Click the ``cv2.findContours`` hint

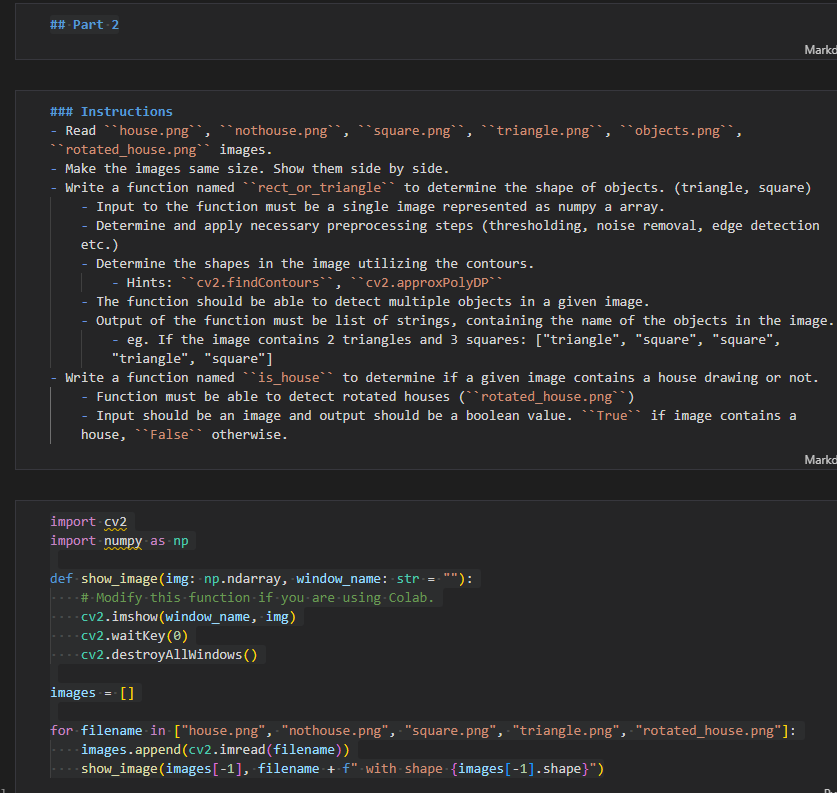coord(258,283)
